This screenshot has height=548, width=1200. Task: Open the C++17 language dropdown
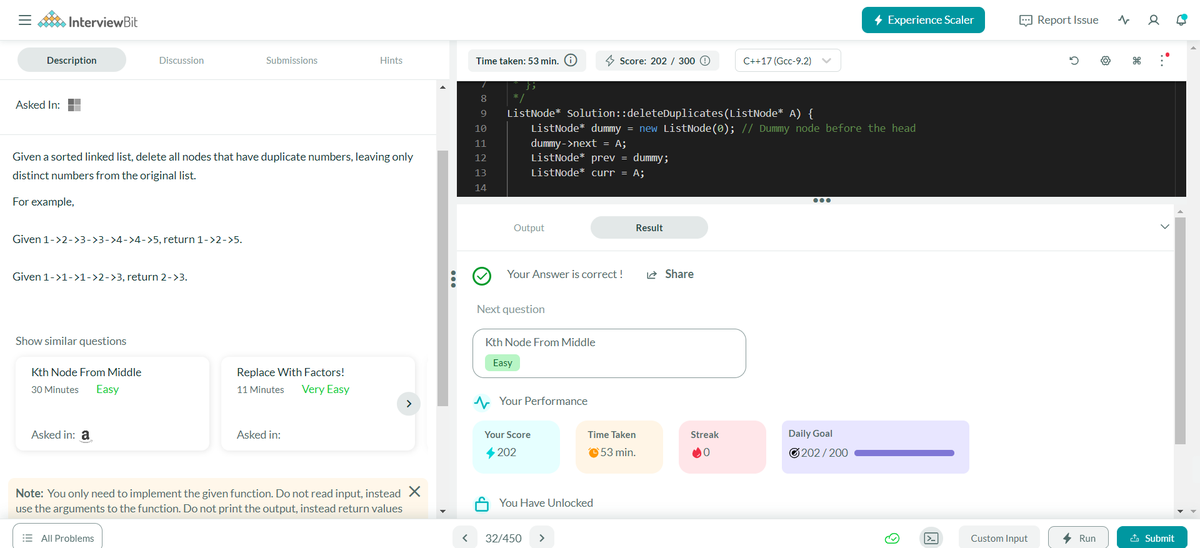tap(787, 60)
